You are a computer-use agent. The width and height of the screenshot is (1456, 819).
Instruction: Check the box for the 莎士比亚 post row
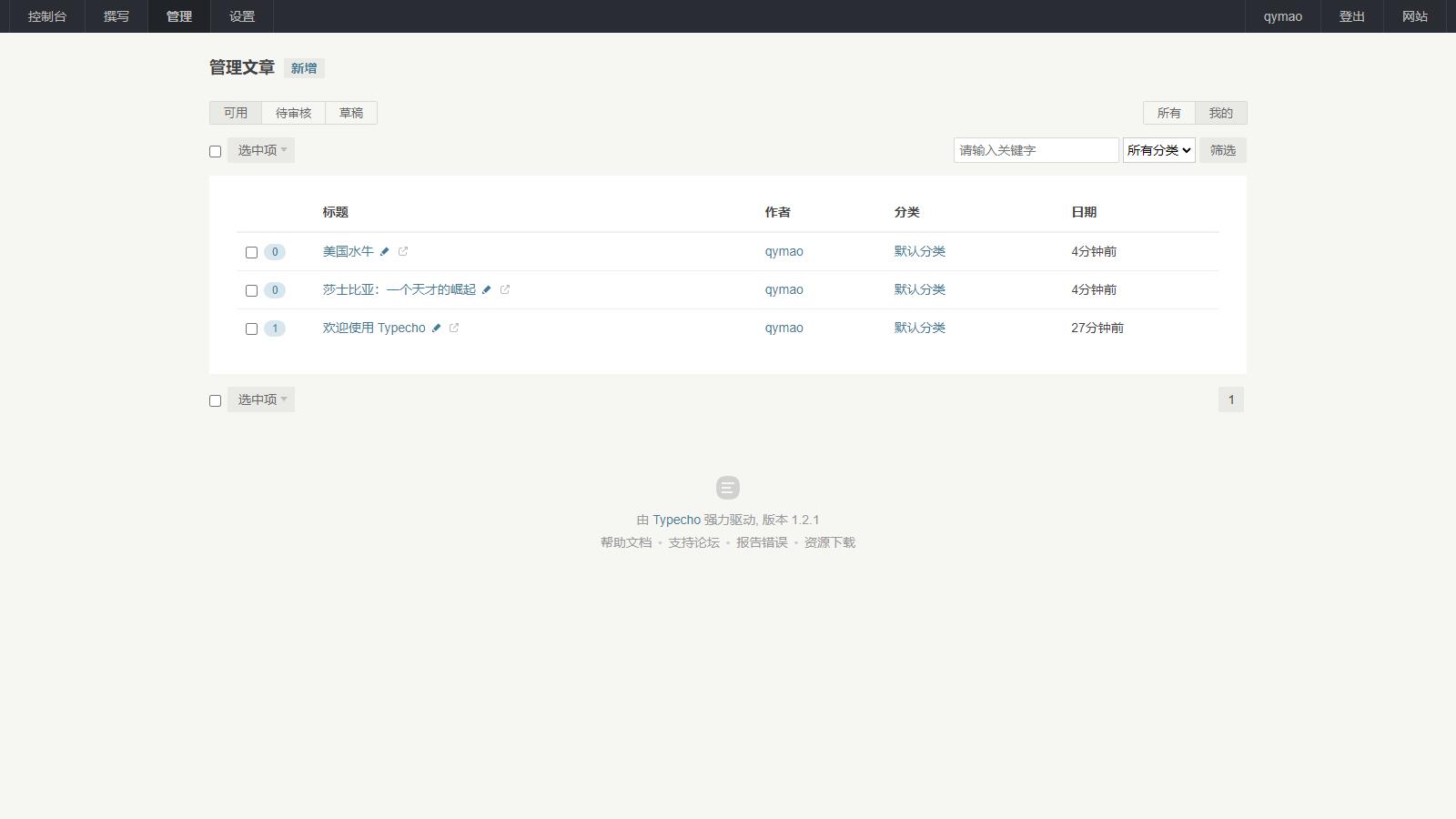pyautogui.click(x=251, y=291)
